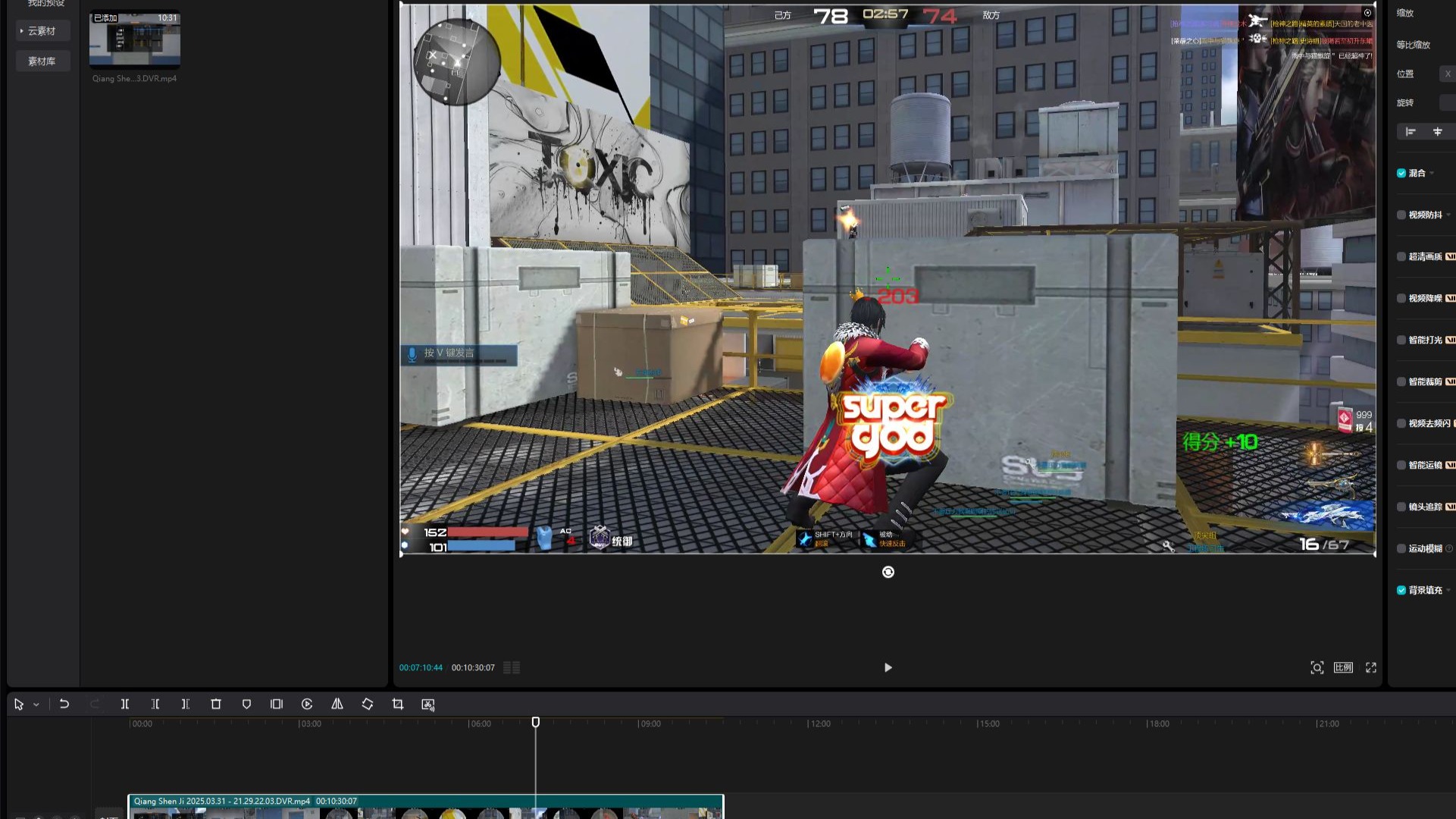Rotate the clip with the rotate icon
Image resolution: width=1456 pixels, height=819 pixels.
368,704
